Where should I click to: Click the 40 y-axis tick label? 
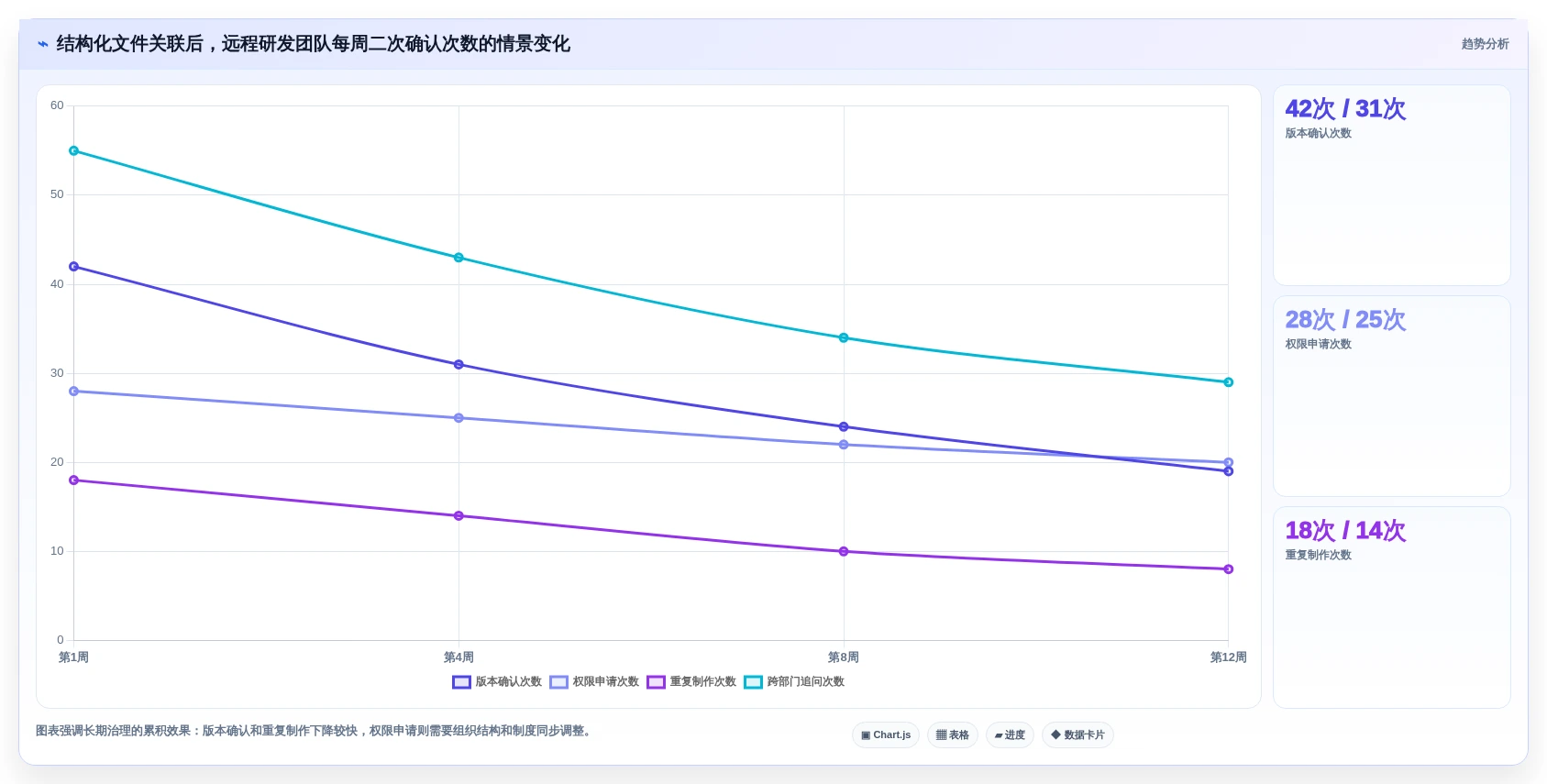(57, 284)
